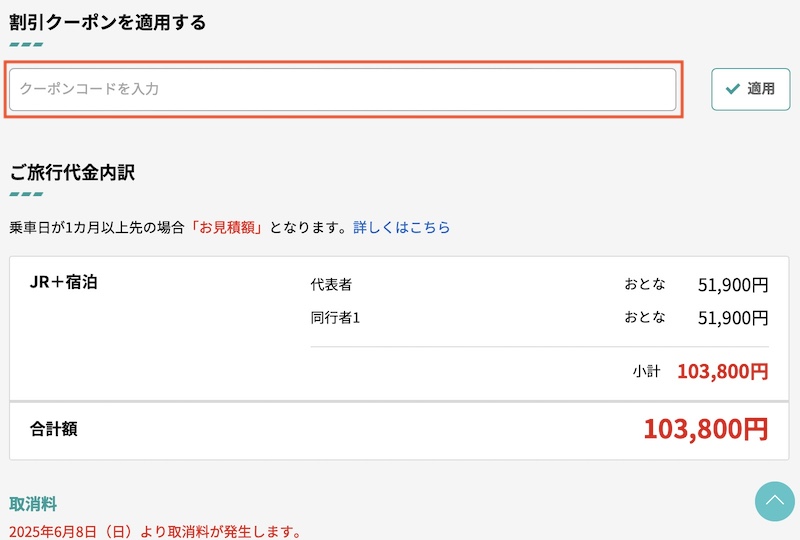Click the 代表者 row label

[x=331, y=285]
